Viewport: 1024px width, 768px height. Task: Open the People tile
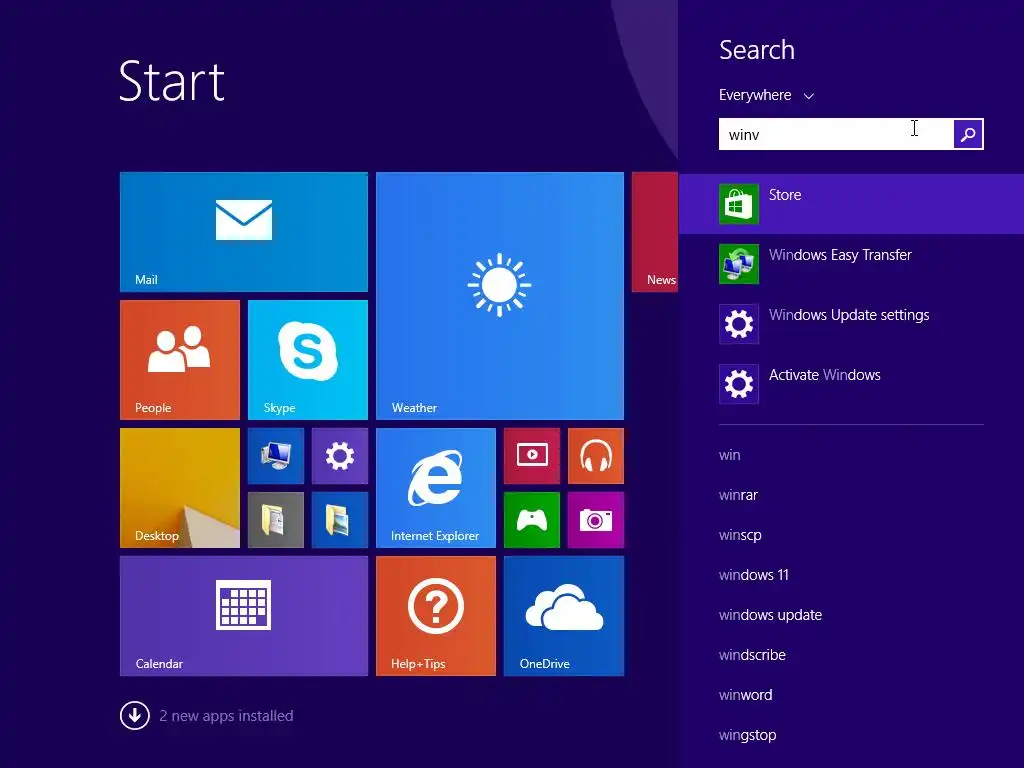(180, 360)
